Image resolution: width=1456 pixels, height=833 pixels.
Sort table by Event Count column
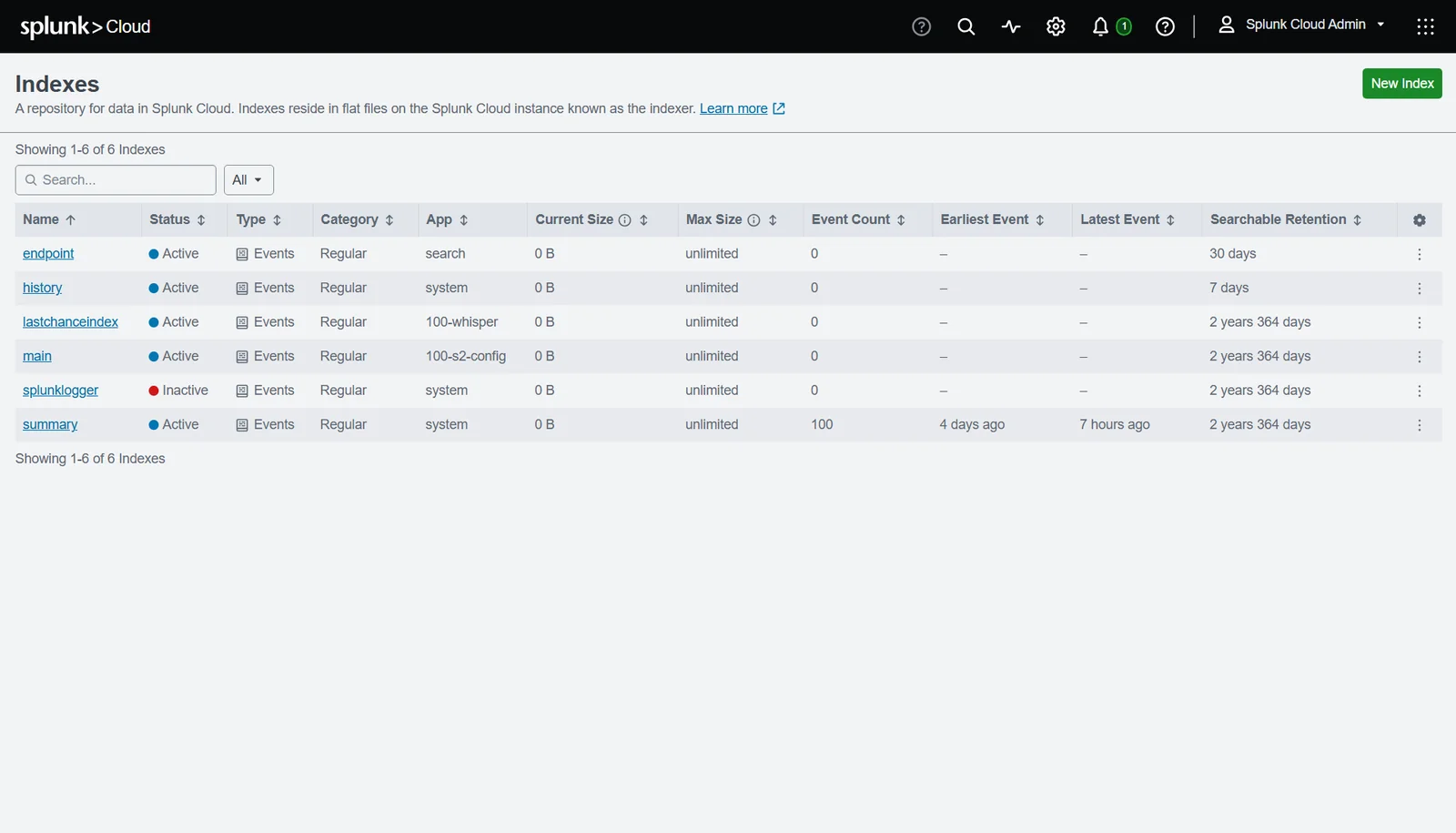pyautogui.click(x=858, y=219)
